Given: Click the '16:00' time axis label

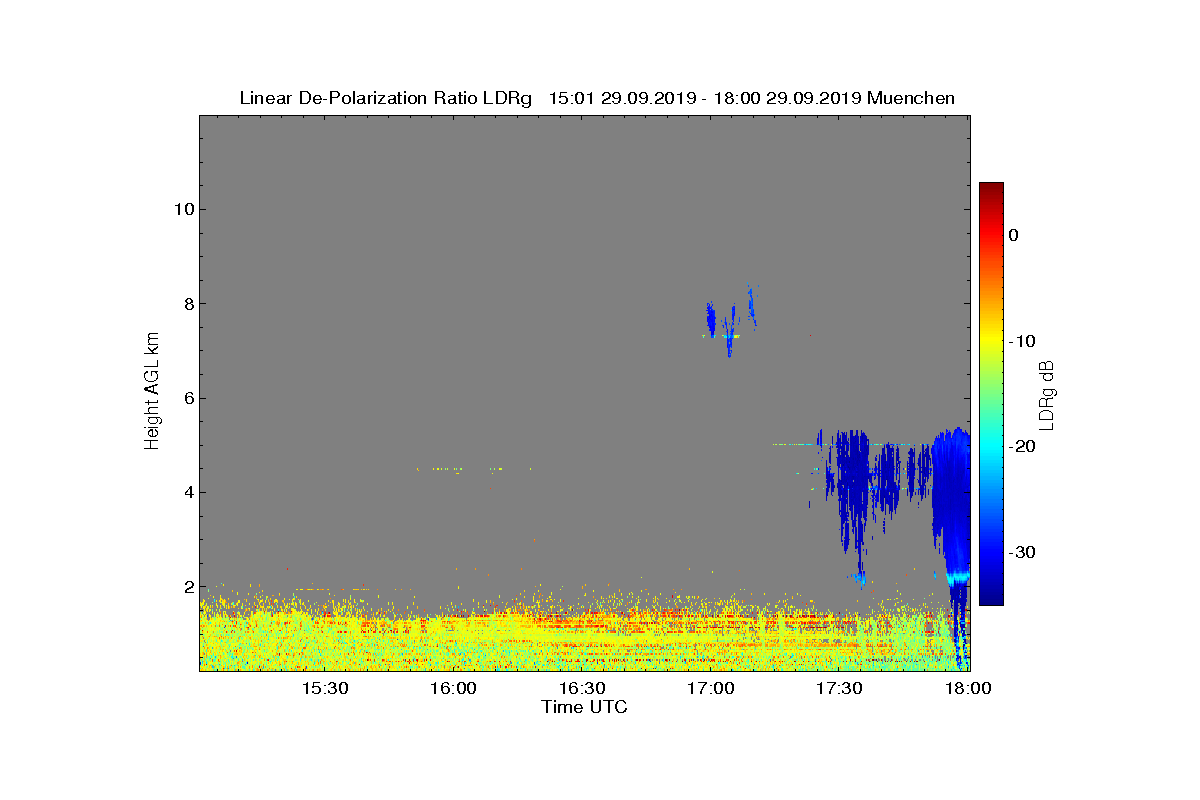Looking at the screenshot, I should pyautogui.click(x=453, y=689).
